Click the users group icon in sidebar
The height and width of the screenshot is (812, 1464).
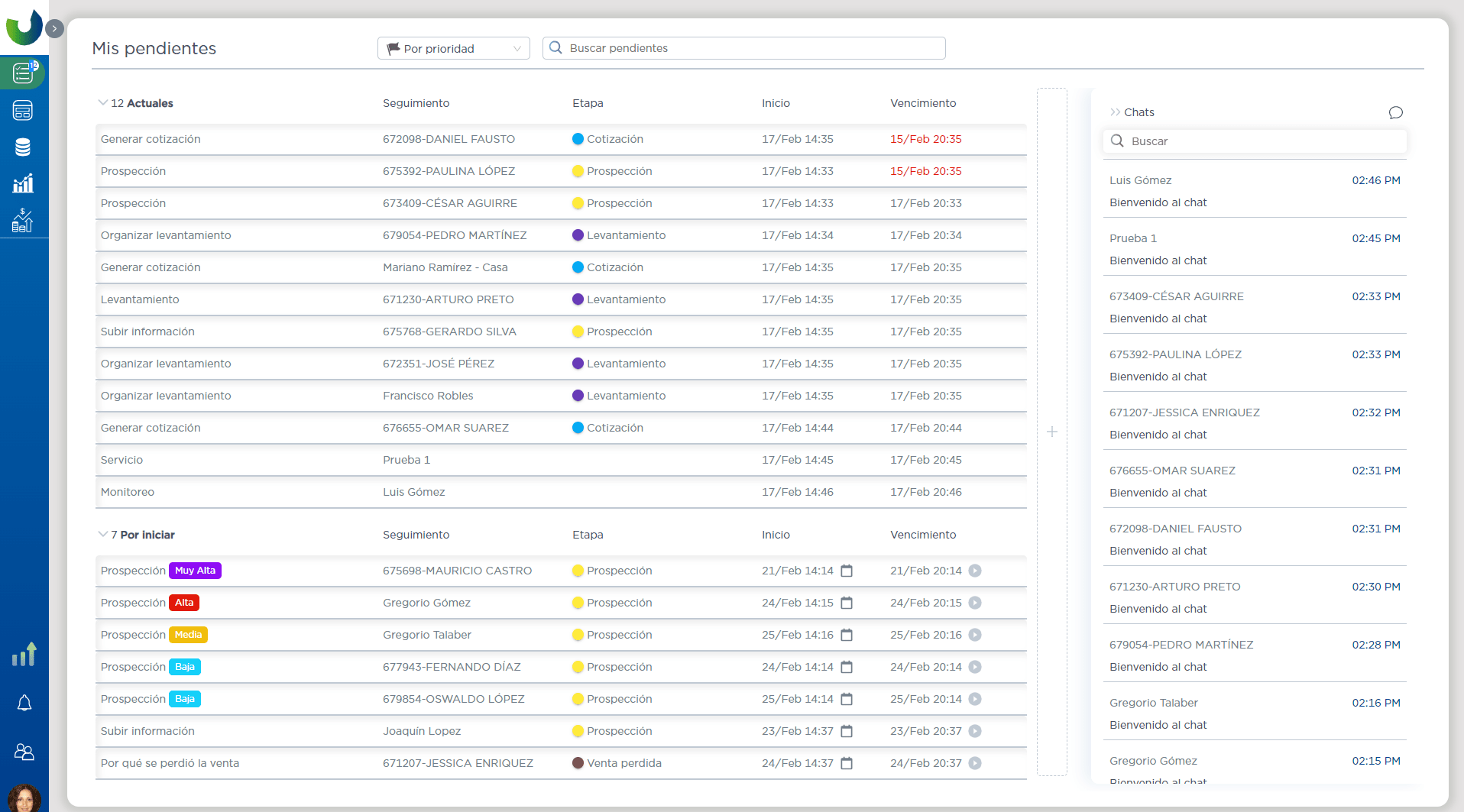point(24,752)
